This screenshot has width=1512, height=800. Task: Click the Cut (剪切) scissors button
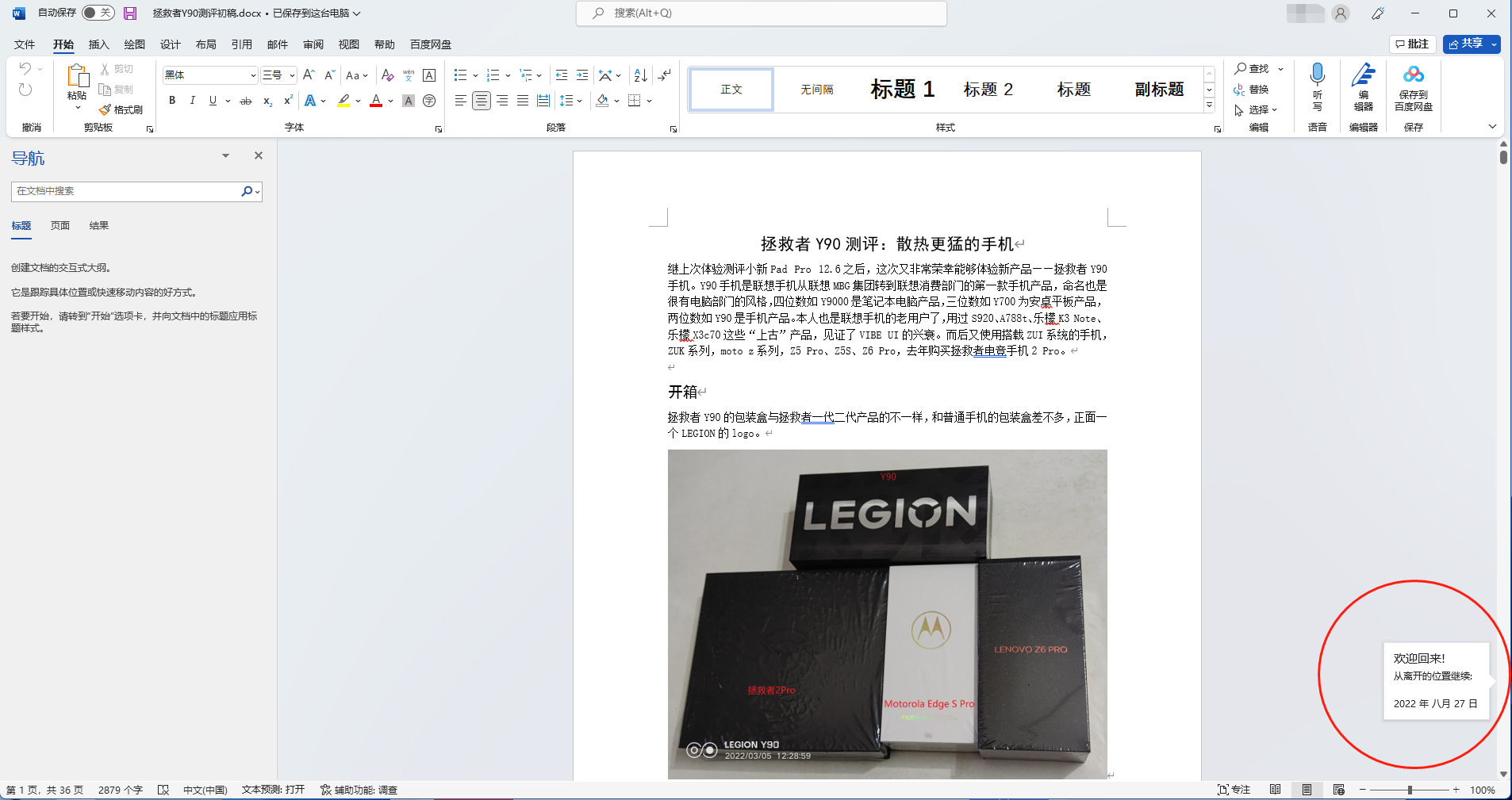pos(117,69)
